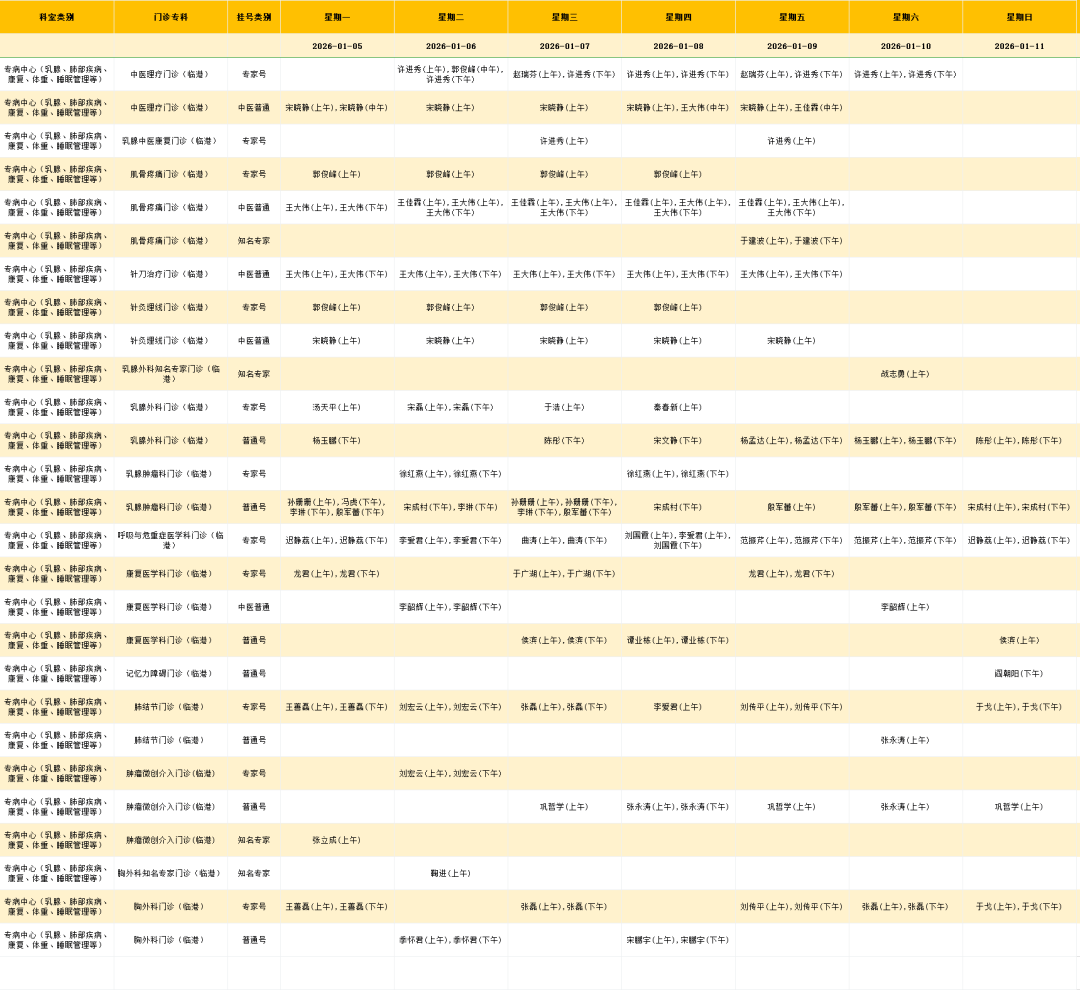Select the 2026-01-05 date cell

[337, 46]
